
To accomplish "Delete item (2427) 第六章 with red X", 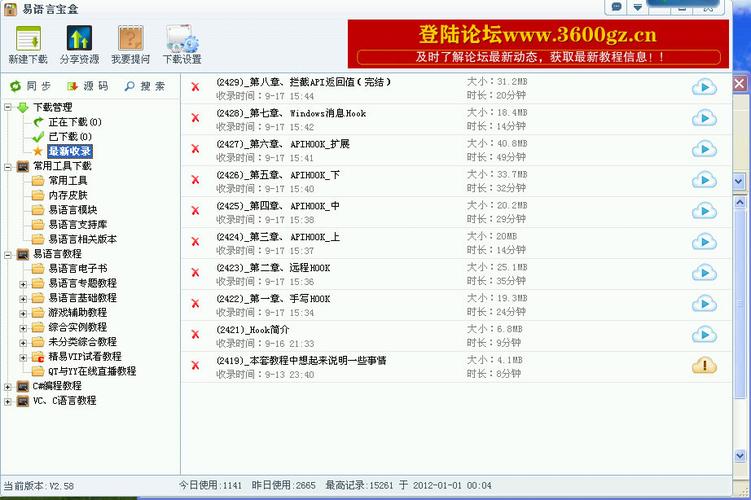I will click(195, 149).
